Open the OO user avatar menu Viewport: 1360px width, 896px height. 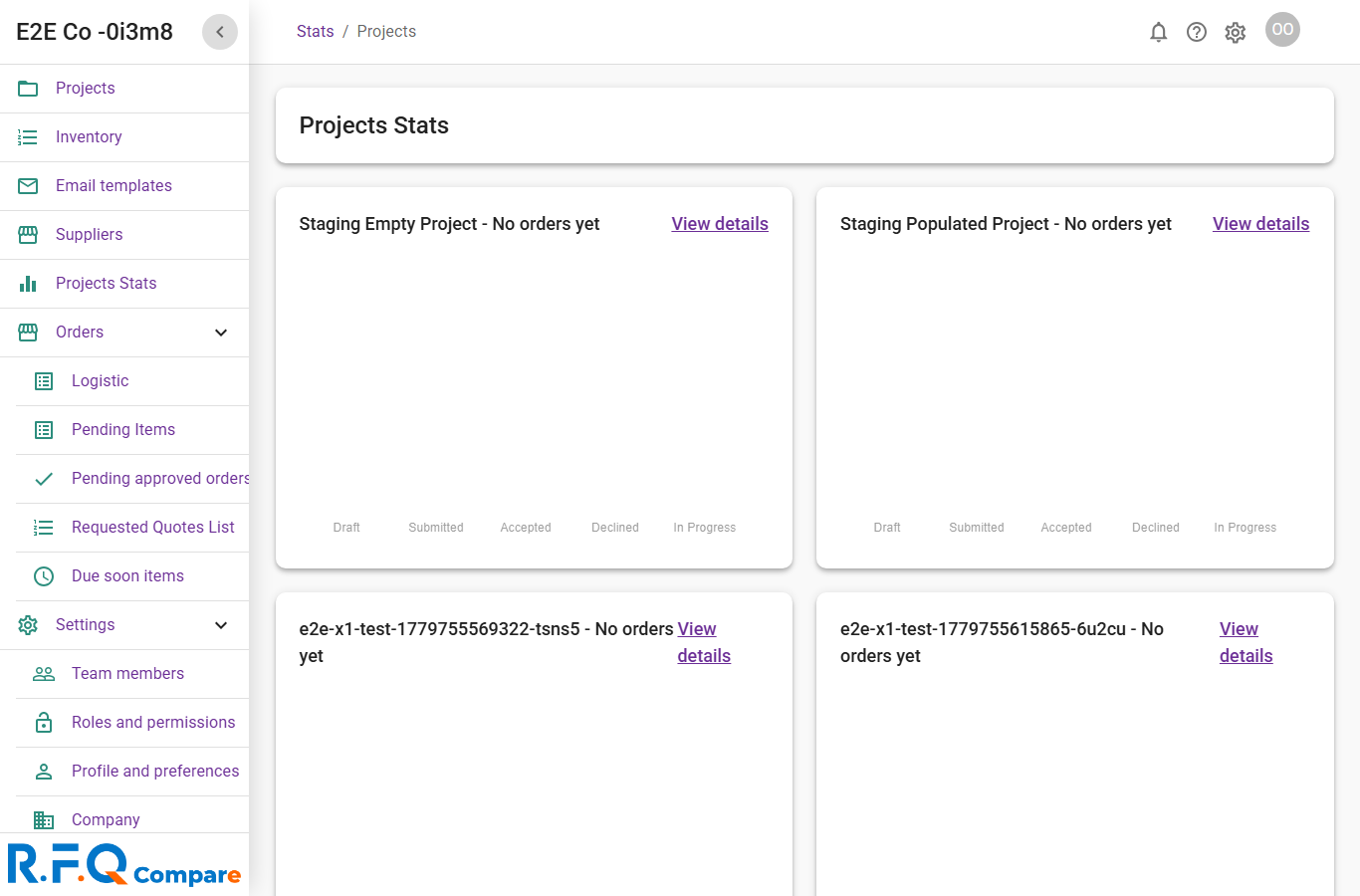[1282, 29]
